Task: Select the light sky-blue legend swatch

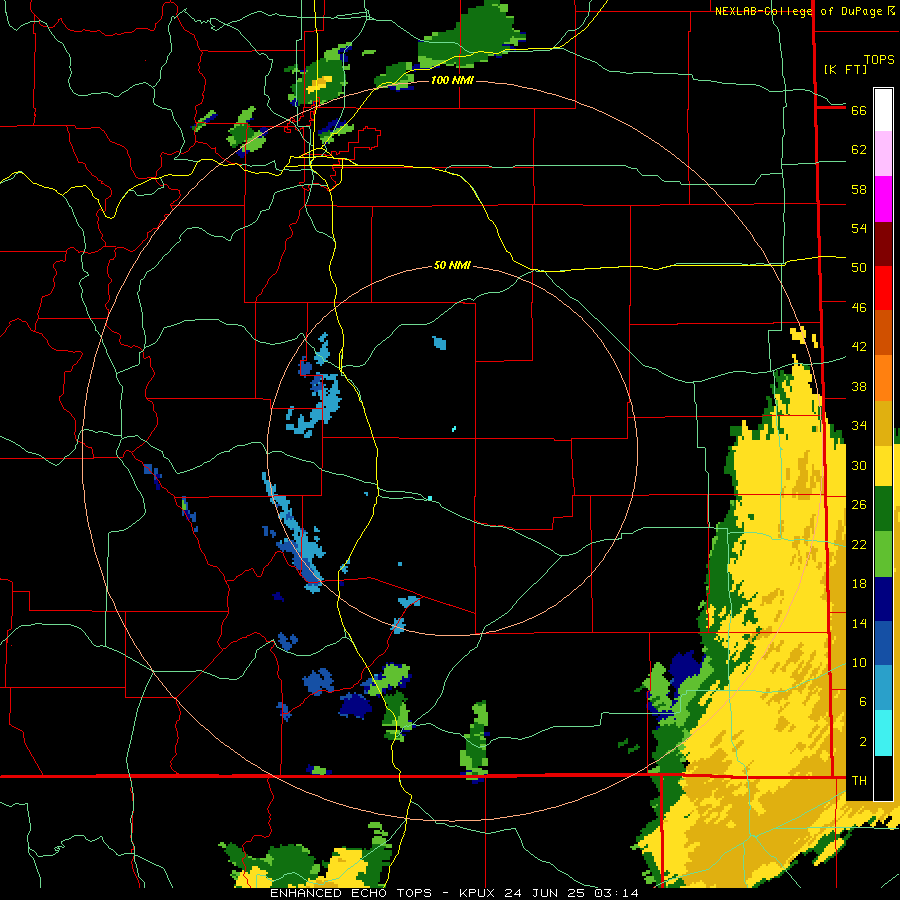Action: coord(883,688)
